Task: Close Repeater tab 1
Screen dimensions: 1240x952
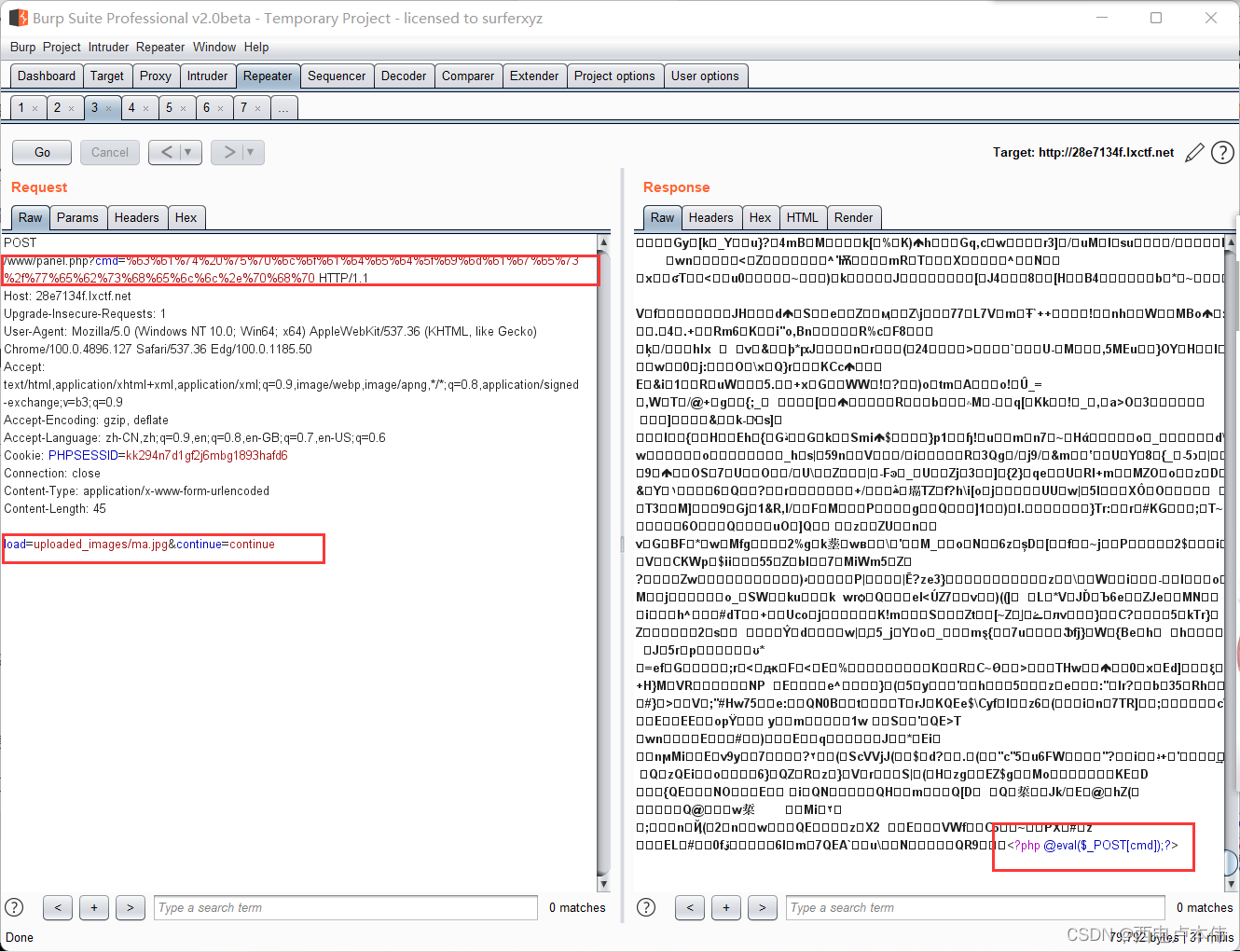Action: point(35,108)
